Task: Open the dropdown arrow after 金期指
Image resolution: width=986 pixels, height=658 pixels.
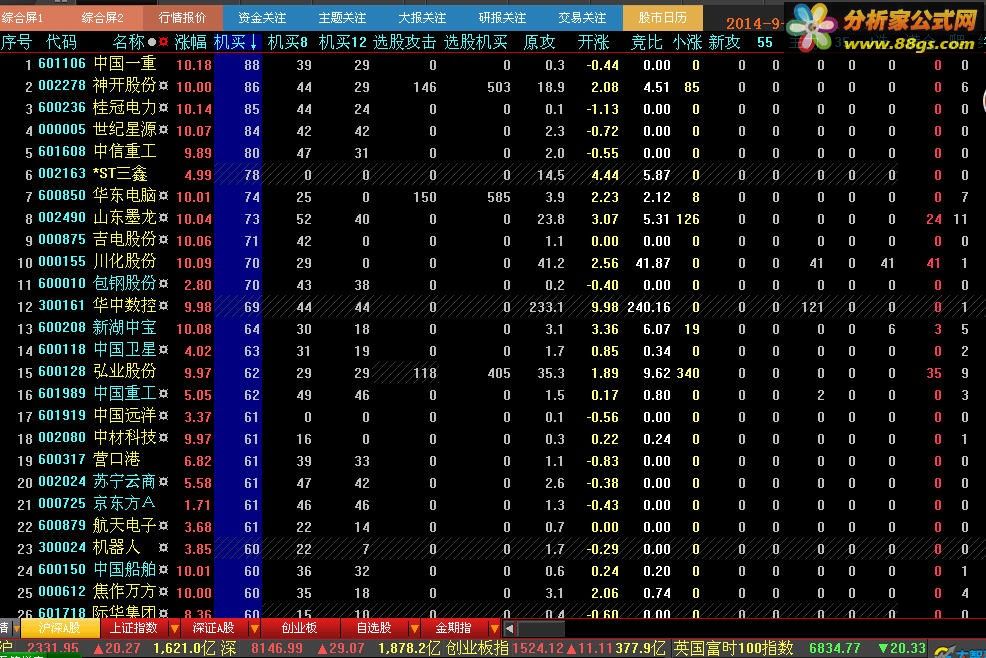Action: tap(494, 628)
